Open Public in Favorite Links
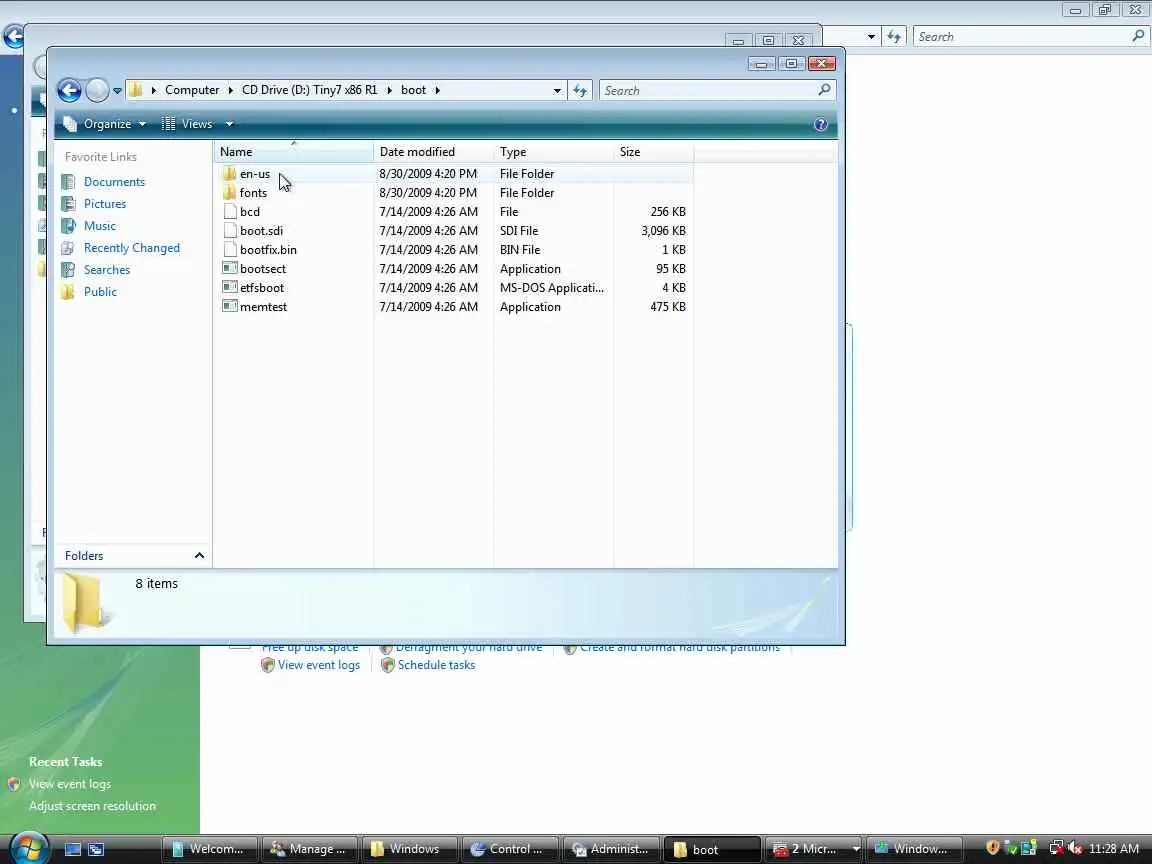Viewport: 1152px width, 864px height. [100, 292]
